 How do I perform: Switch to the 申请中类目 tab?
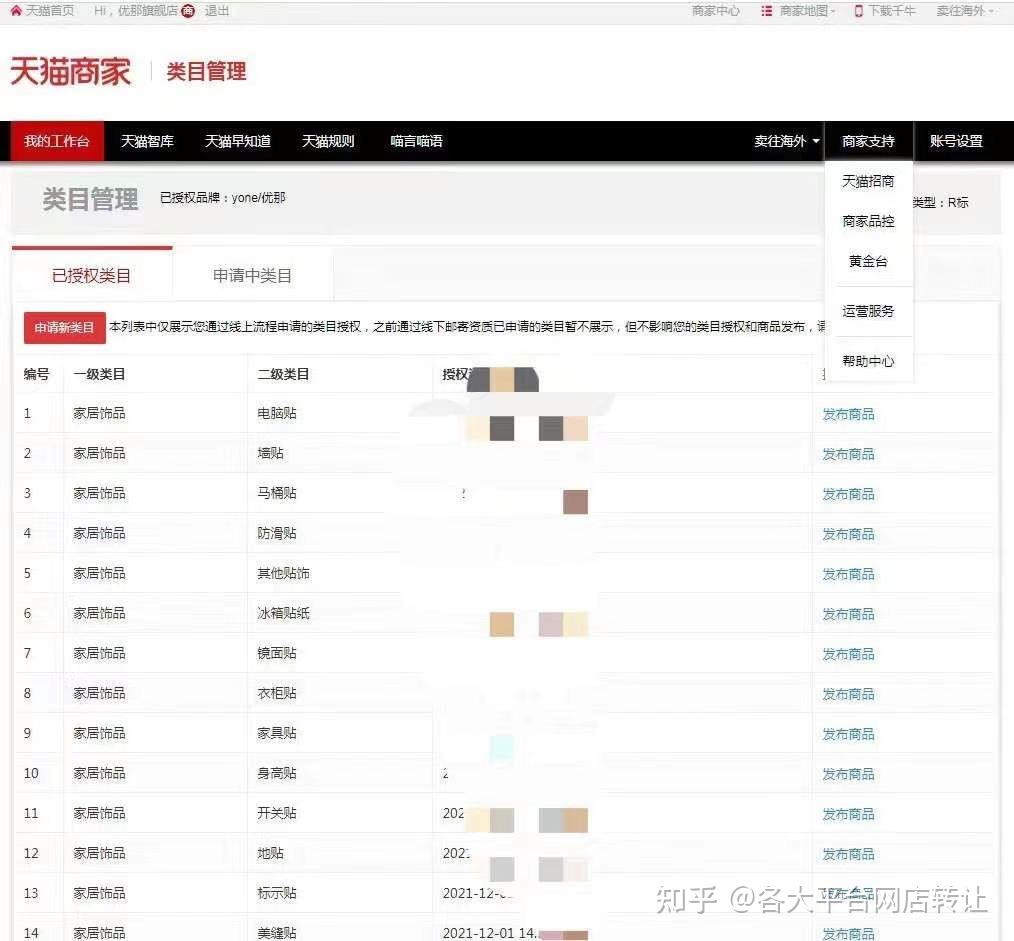[x=252, y=276]
